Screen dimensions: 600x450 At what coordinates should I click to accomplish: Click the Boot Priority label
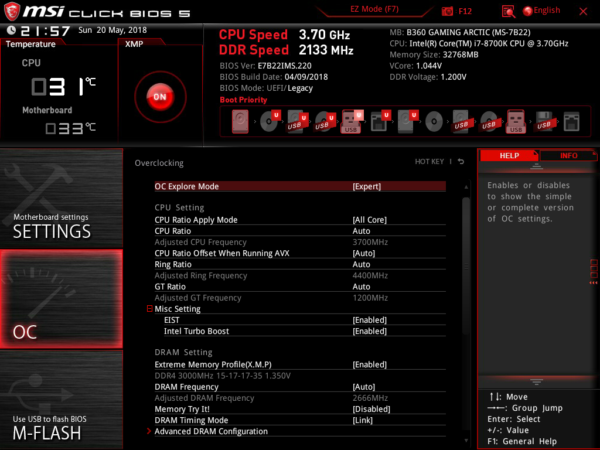(x=243, y=100)
